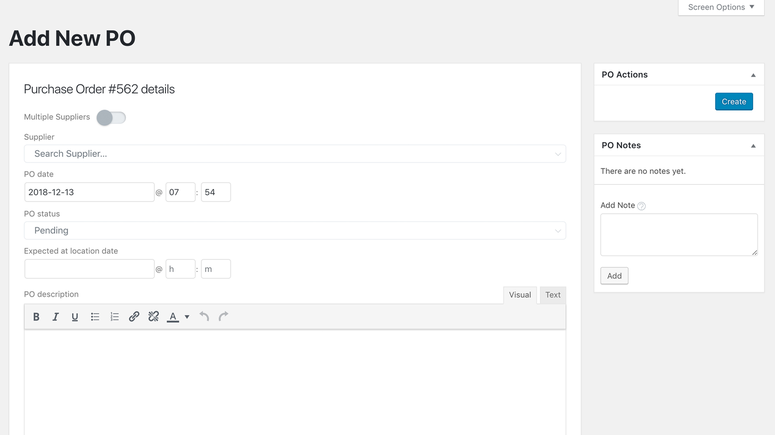Screen dimensions: 775x435
Task: Click the Add Note help icon
Action: click(x=641, y=206)
